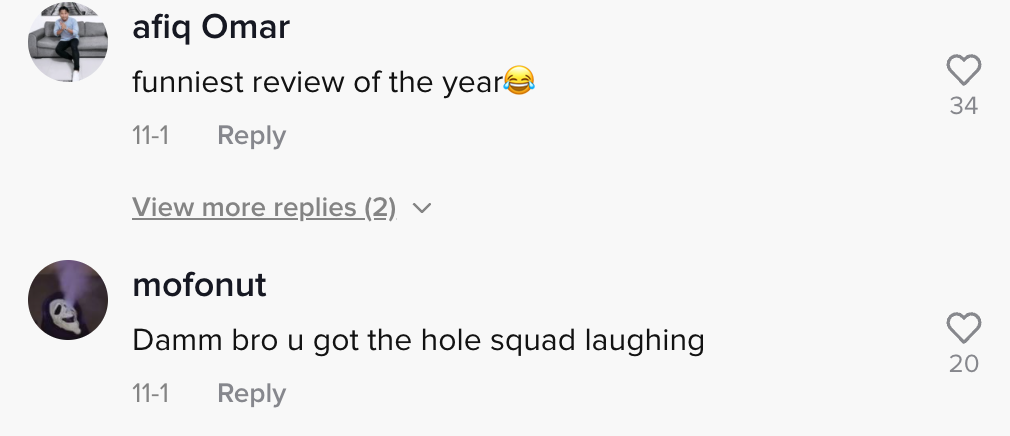Click the View more replies (2) link
Viewport: 1010px width, 436px height.
point(264,208)
